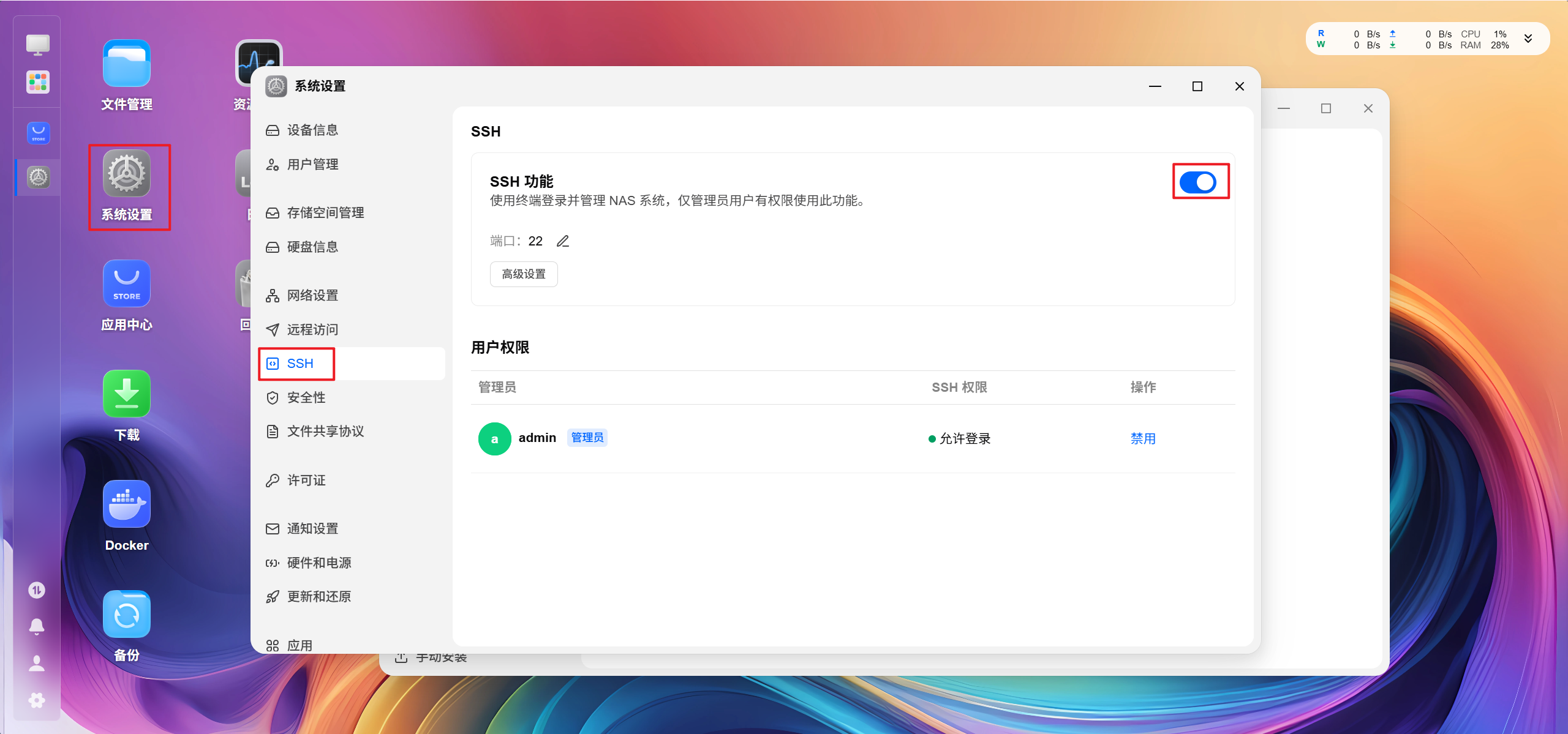Click the user profile icon in the dock
Image resolution: width=1568 pixels, height=734 pixels.
37,664
